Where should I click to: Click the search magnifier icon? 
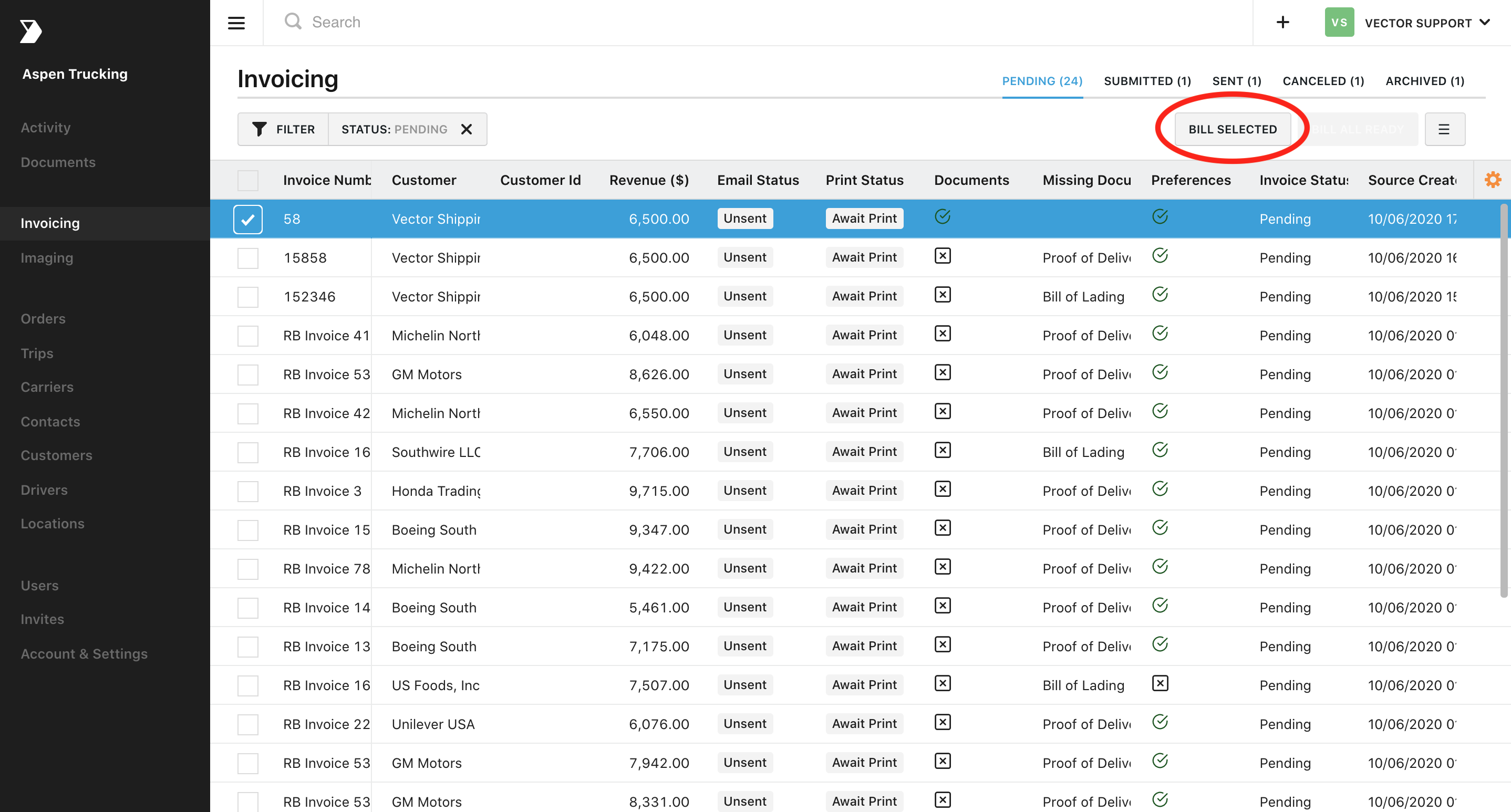tap(293, 22)
